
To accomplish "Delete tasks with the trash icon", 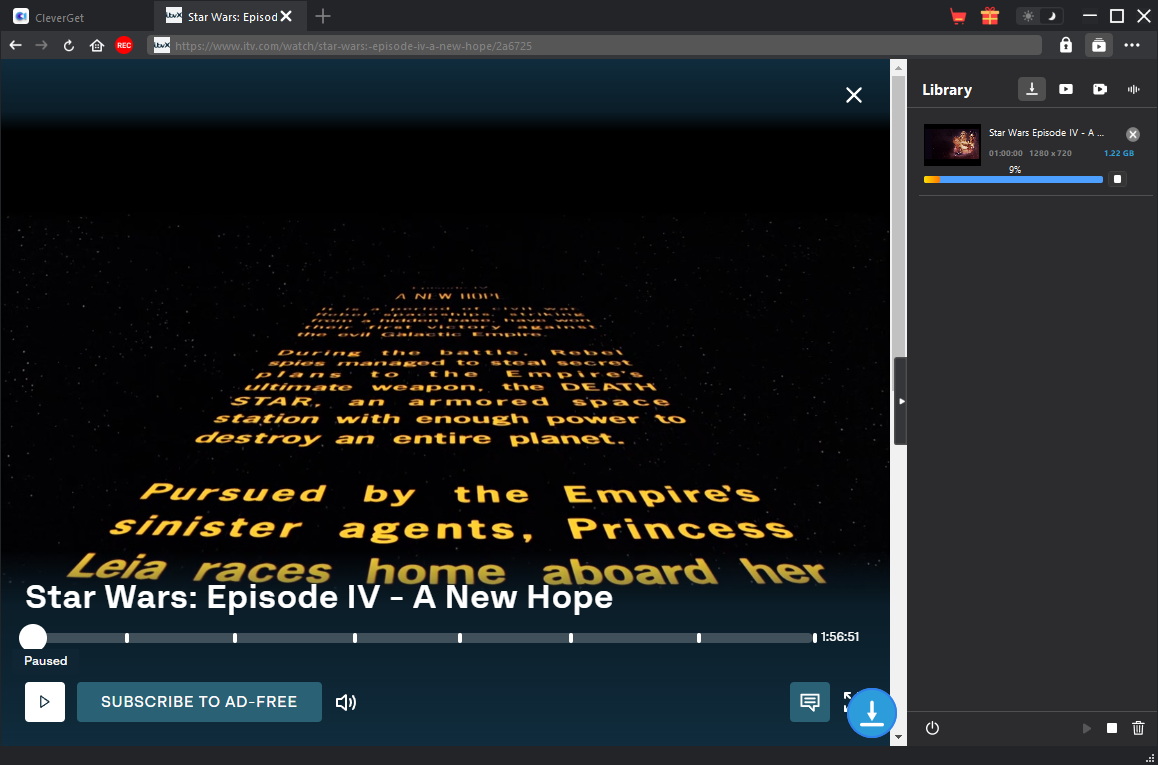I will (1138, 728).
